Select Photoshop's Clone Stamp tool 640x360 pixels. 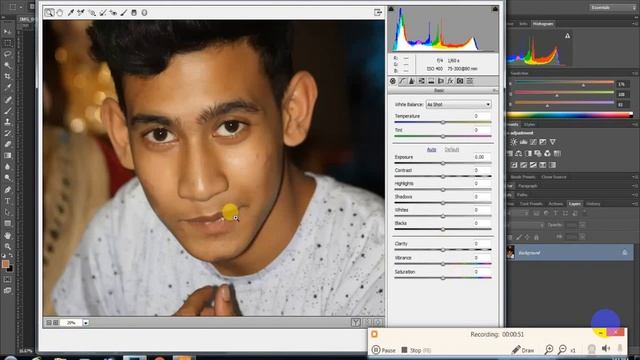point(7,122)
